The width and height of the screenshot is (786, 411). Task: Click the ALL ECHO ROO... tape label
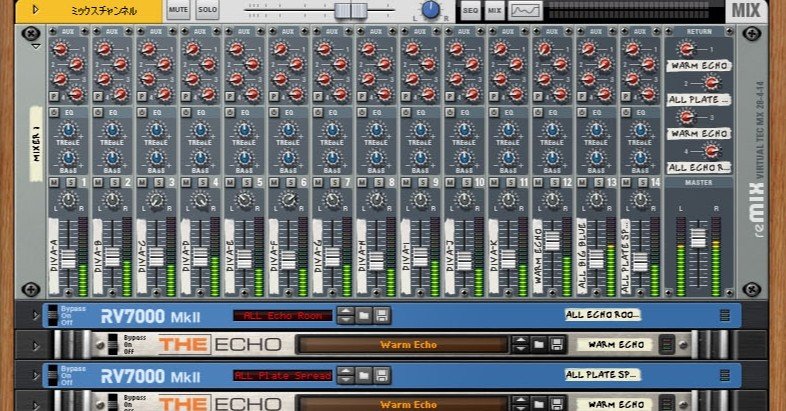pos(603,315)
